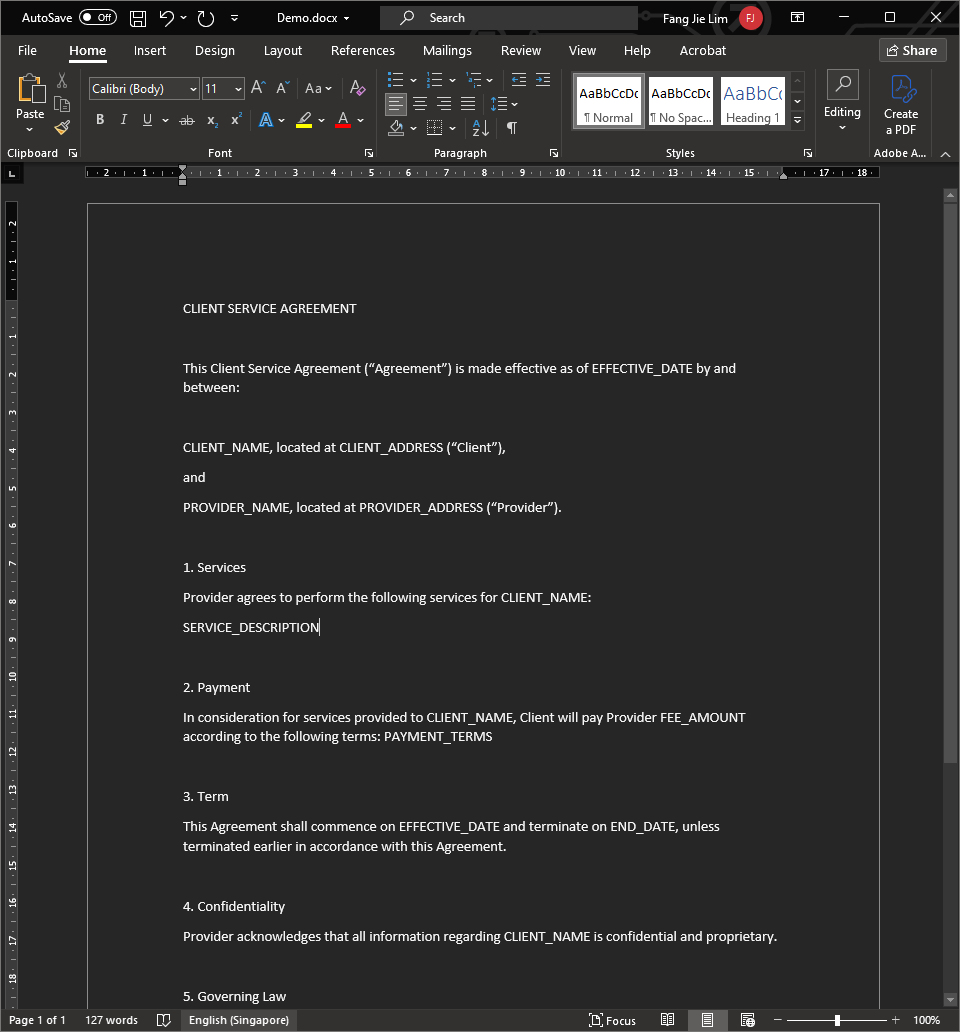Switch to the References tab
960x1032 pixels.
[363, 51]
